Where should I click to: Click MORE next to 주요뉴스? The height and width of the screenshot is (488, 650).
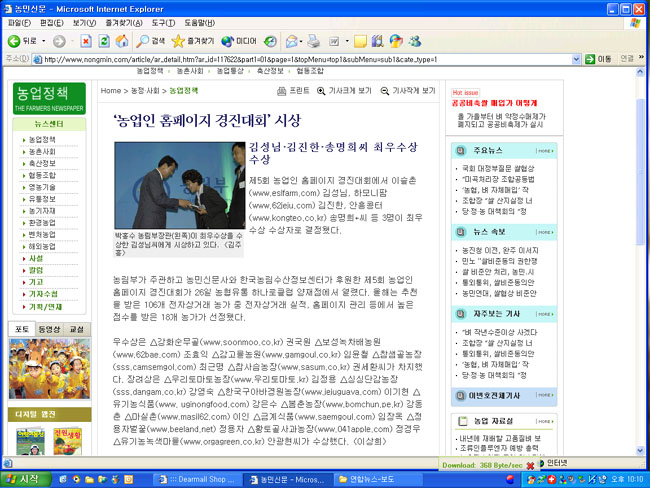pos(545,151)
